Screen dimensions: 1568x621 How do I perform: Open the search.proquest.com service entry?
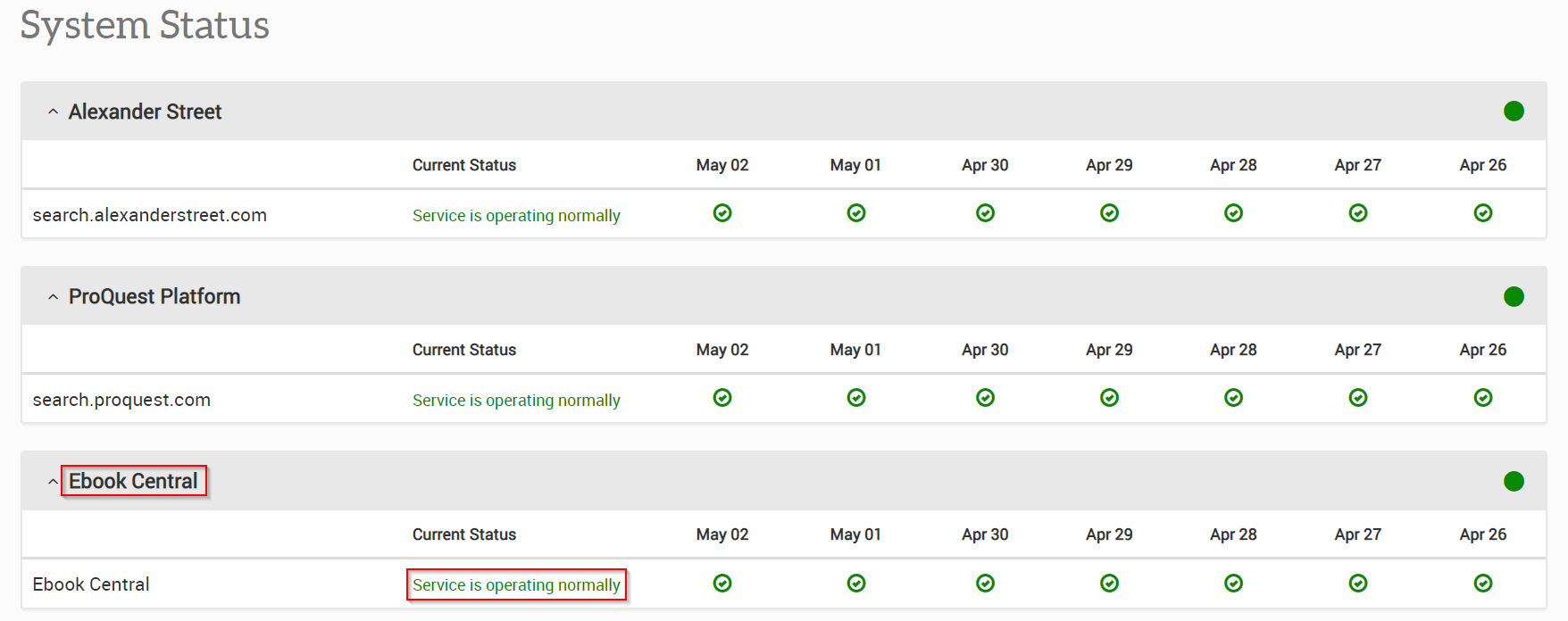pos(121,400)
